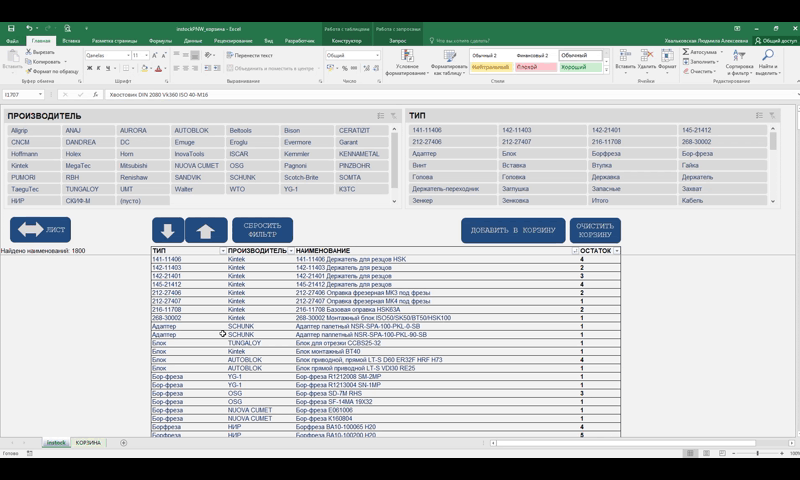Expand the cell styles gallery
This screenshot has width=800, height=480.
click(x=606, y=71)
